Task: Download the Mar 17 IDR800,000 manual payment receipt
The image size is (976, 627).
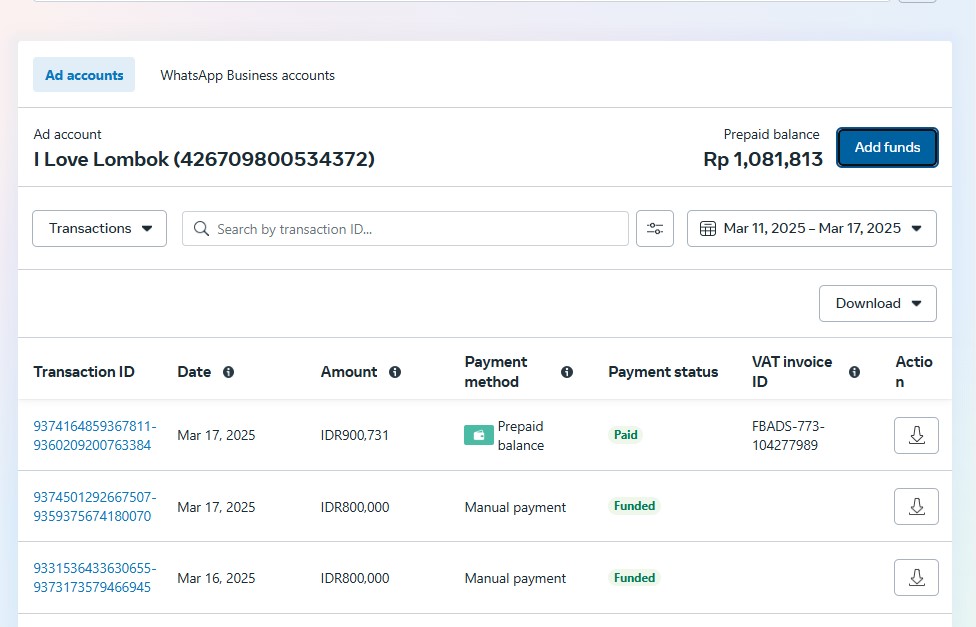Action: click(916, 506)
